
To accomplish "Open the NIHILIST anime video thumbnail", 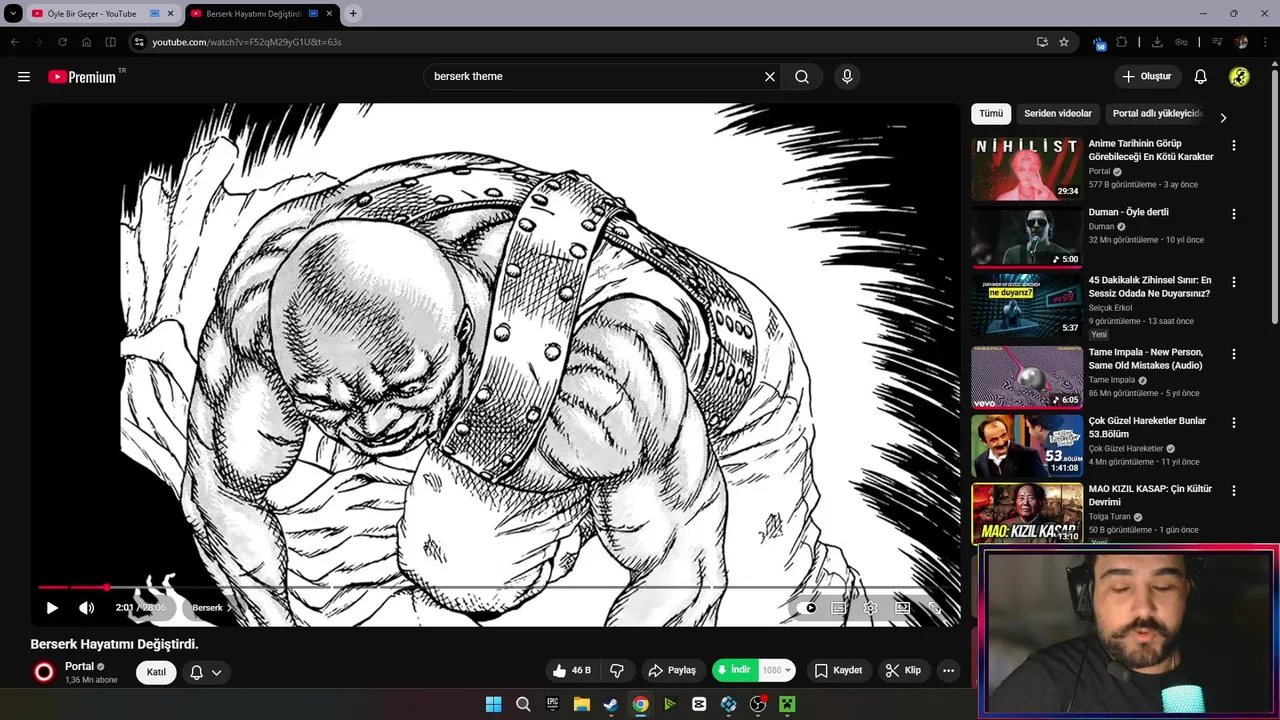I will tap(1027, 168).
